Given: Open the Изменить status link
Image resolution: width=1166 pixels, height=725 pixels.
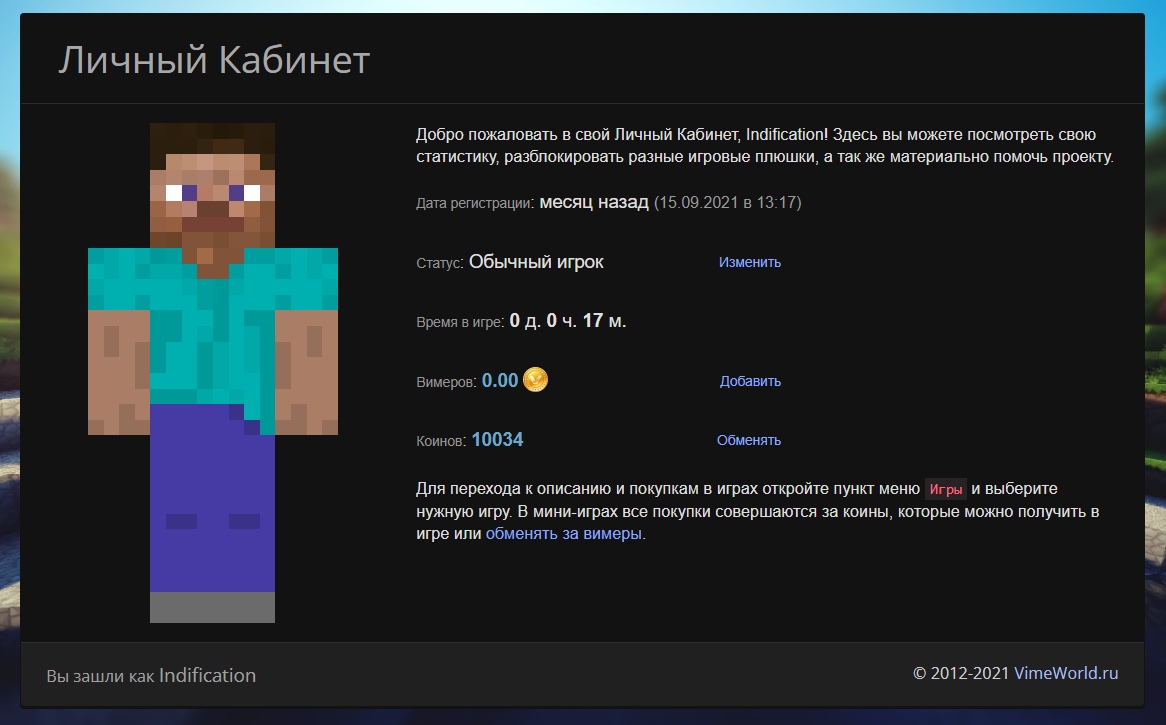Looking at the screenshot, I should click(x=749, y=263).
